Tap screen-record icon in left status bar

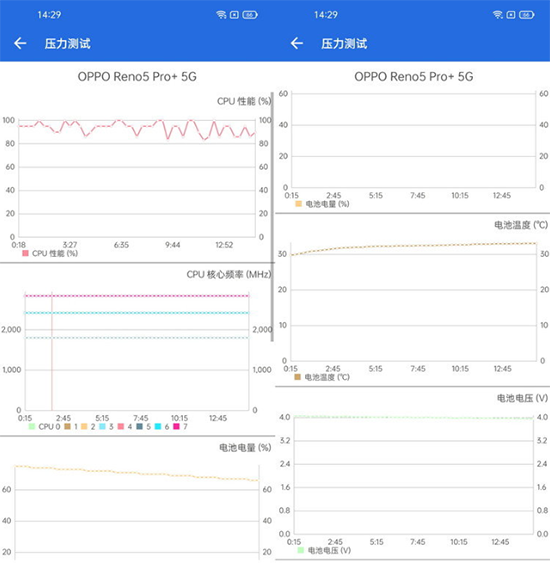click(234, 15)
